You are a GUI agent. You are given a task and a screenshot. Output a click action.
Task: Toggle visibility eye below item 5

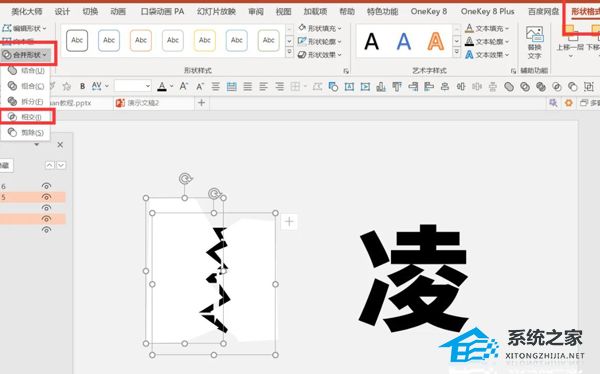pos(46,208)
